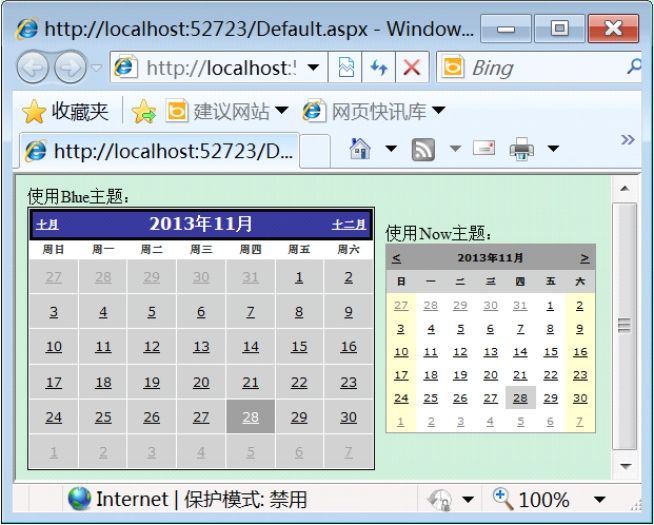Go to next month 十二月 in Blue calendar

tap(349, 225)
